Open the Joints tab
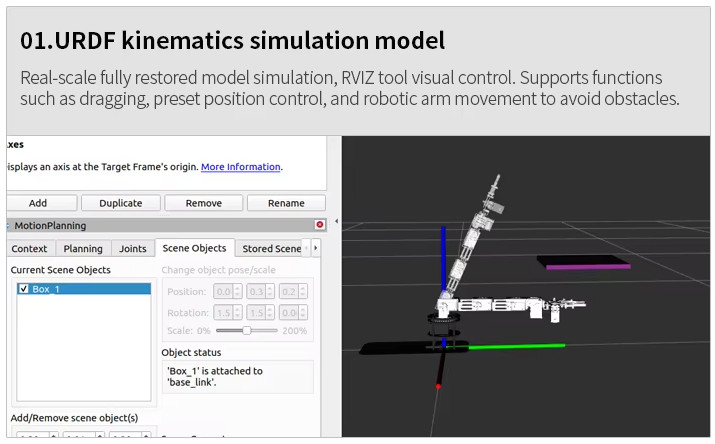This screenshot has width=715, height=444. coord(133,249)
